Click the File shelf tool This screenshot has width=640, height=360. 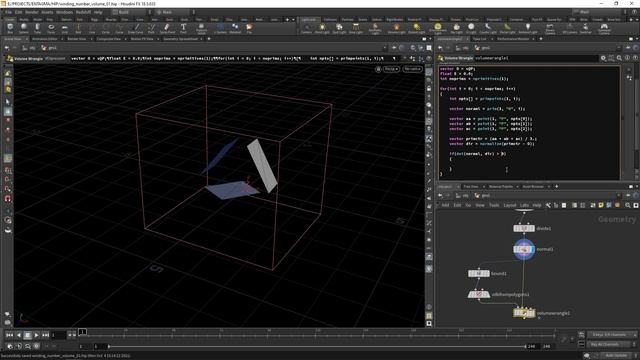click(x=249, y=28)
